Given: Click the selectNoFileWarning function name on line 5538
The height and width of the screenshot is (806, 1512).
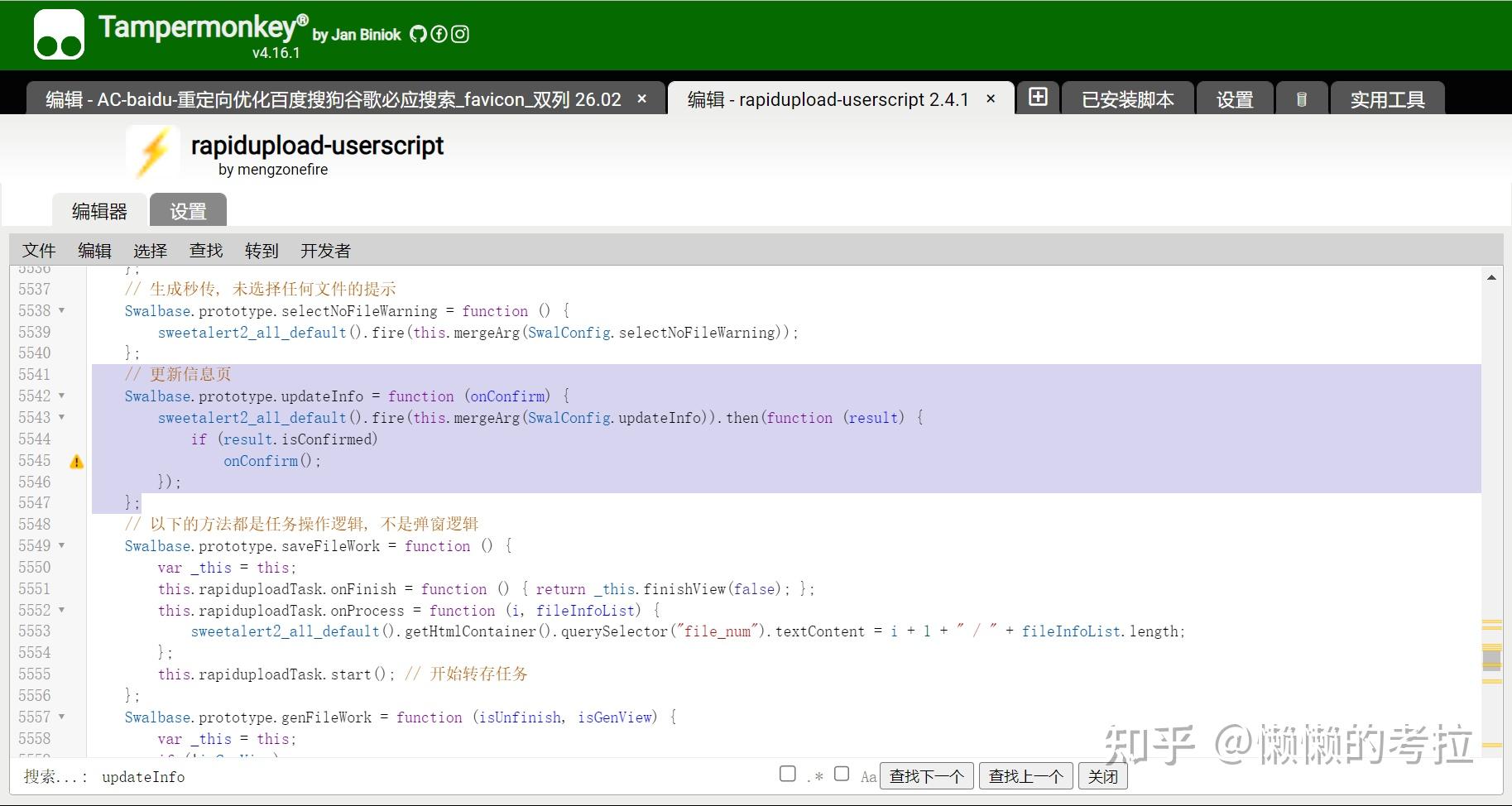Looking at the screenshot, I should tap(359, 311).
